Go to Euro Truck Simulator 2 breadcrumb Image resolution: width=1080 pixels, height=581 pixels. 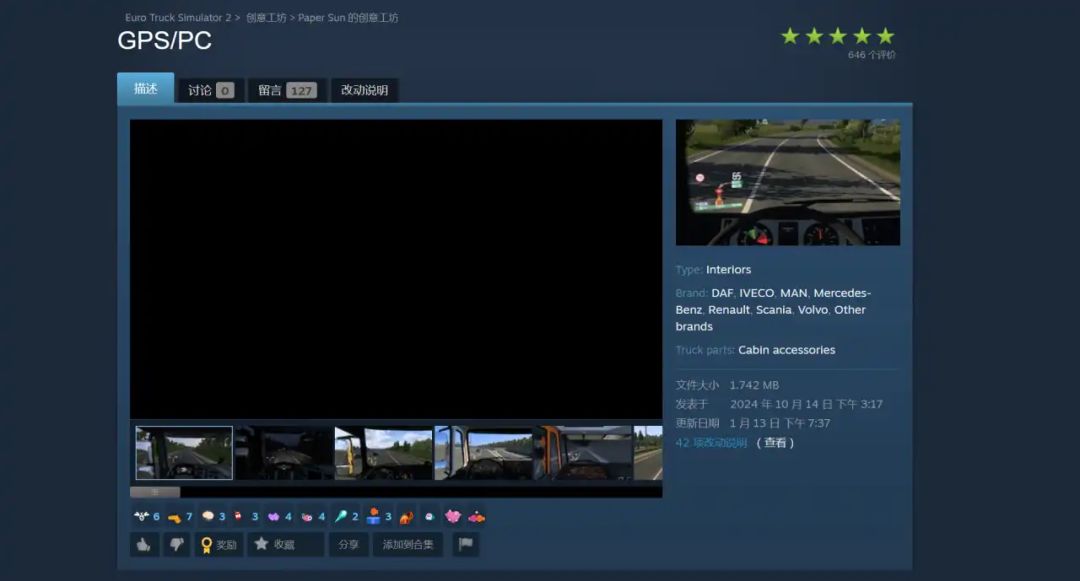pos(177,18)
